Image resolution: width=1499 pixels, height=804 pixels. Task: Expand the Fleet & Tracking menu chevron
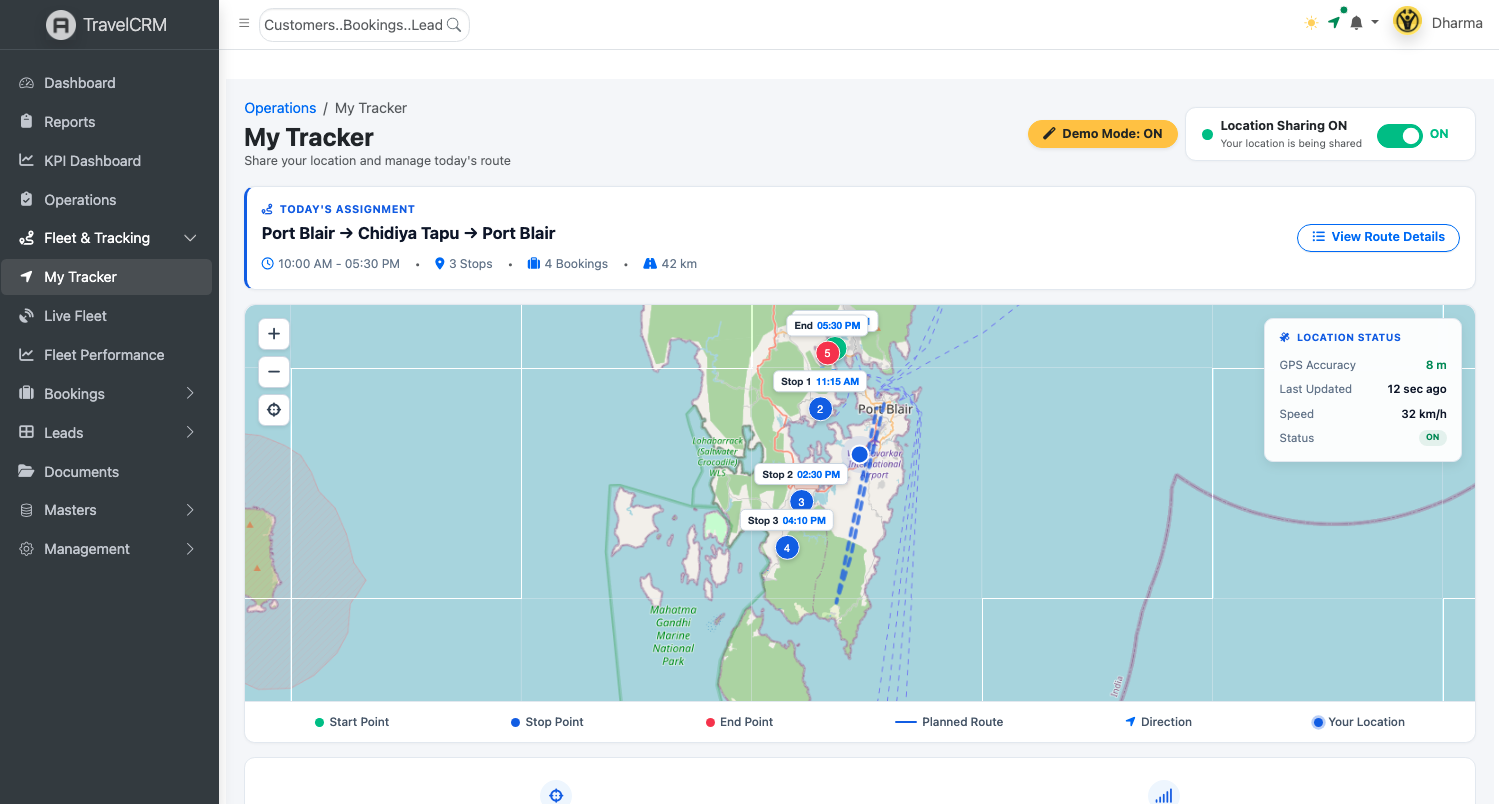(190, 238)
